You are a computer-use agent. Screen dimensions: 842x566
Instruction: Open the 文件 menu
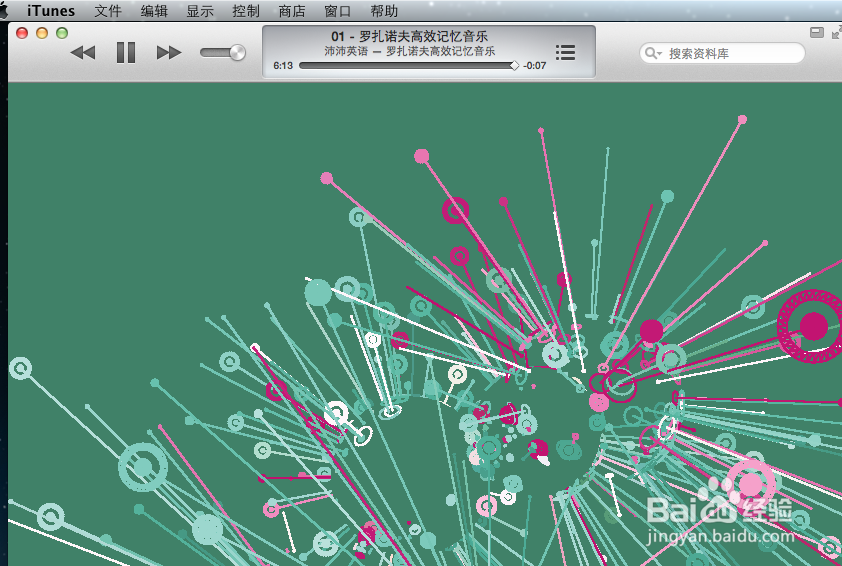coord(108,11)
